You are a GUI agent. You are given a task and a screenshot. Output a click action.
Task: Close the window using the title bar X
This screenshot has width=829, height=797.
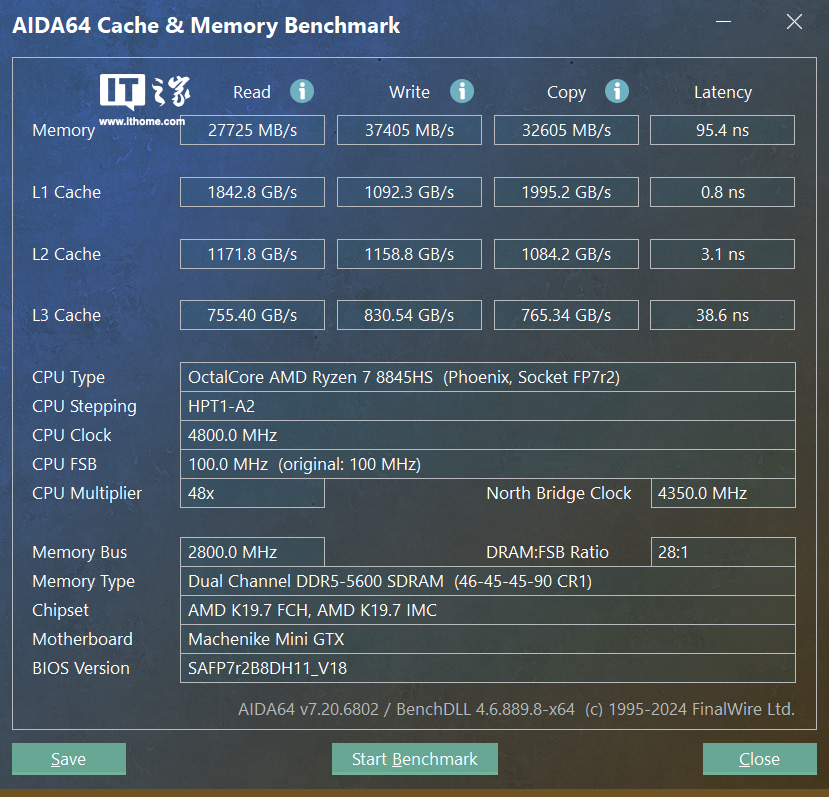click(794, 23)
